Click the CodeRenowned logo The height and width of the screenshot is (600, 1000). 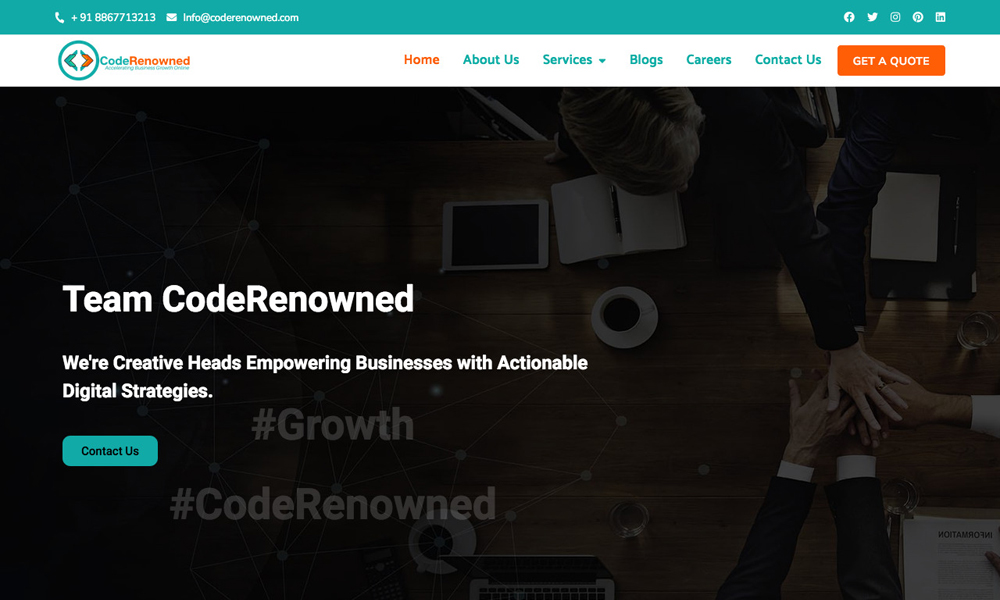(x=124, y=61)
